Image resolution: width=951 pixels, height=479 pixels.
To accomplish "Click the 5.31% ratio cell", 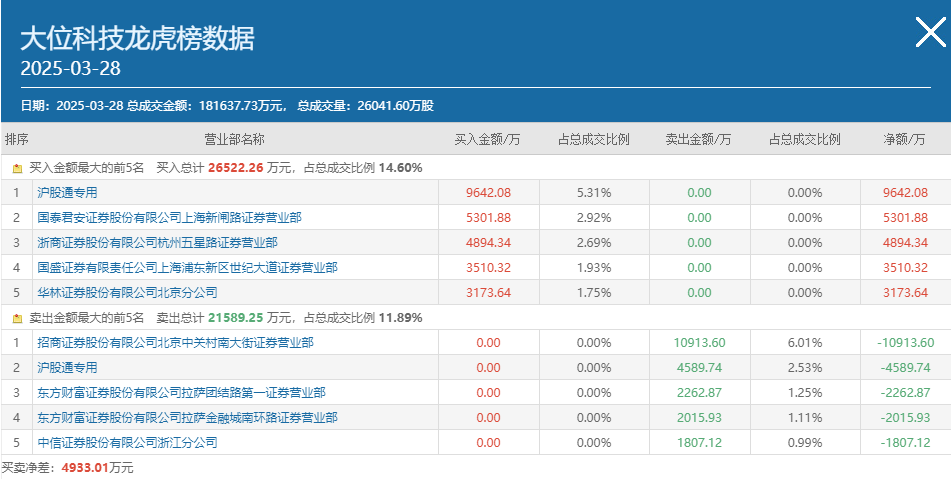I will [x=594, y=193].
